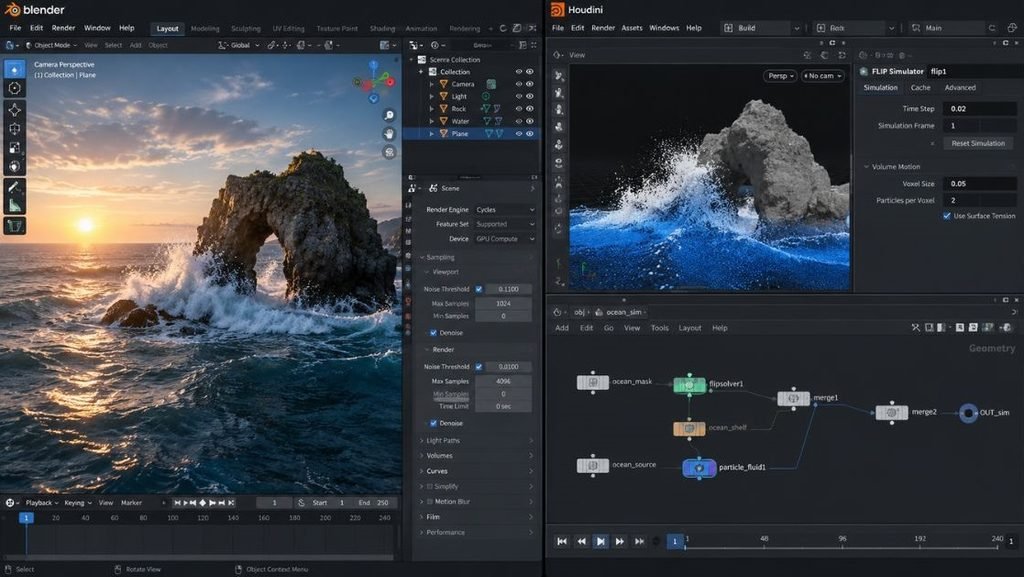
Task: Toggle rightmost eye icon on Water row
Action: tap(530, 121)
